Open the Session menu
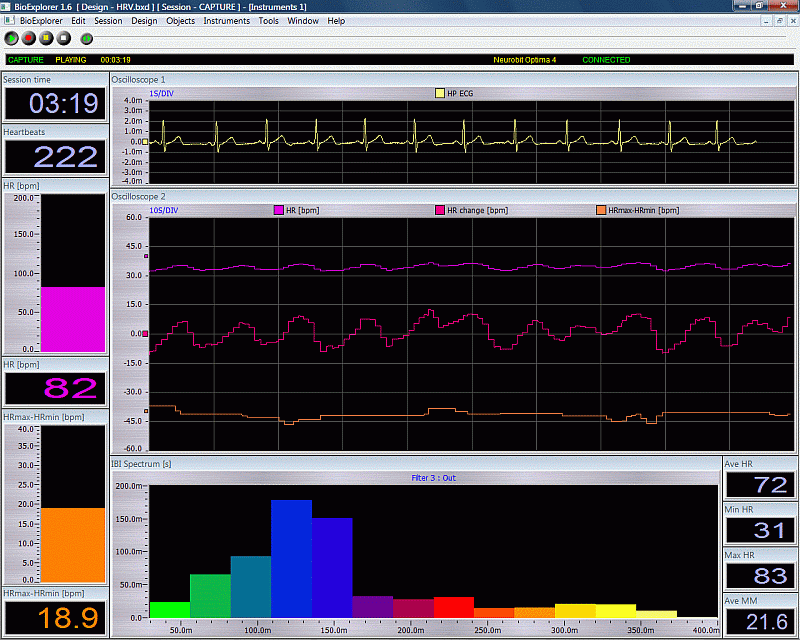Viewport: 800px width, 640px height. (x=108, y=21)
